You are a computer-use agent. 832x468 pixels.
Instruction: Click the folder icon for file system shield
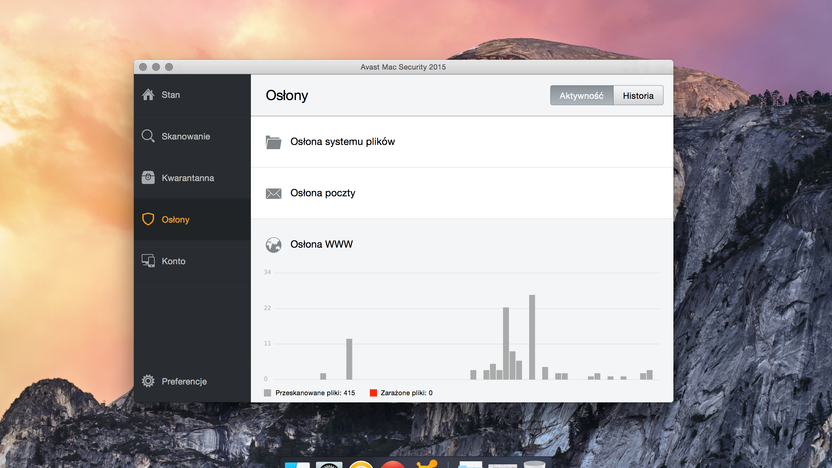coord(273,142)
